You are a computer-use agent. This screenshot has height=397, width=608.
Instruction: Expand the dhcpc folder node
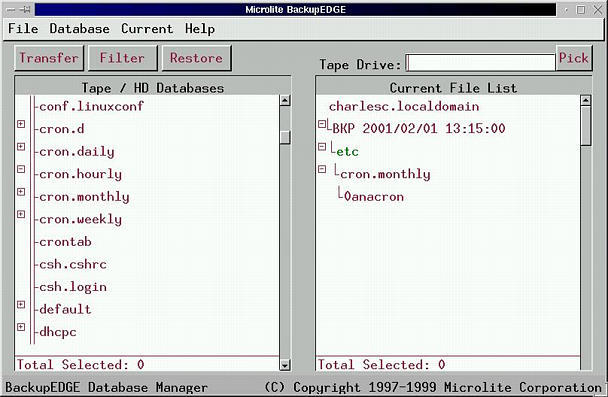tap(21, 327)
